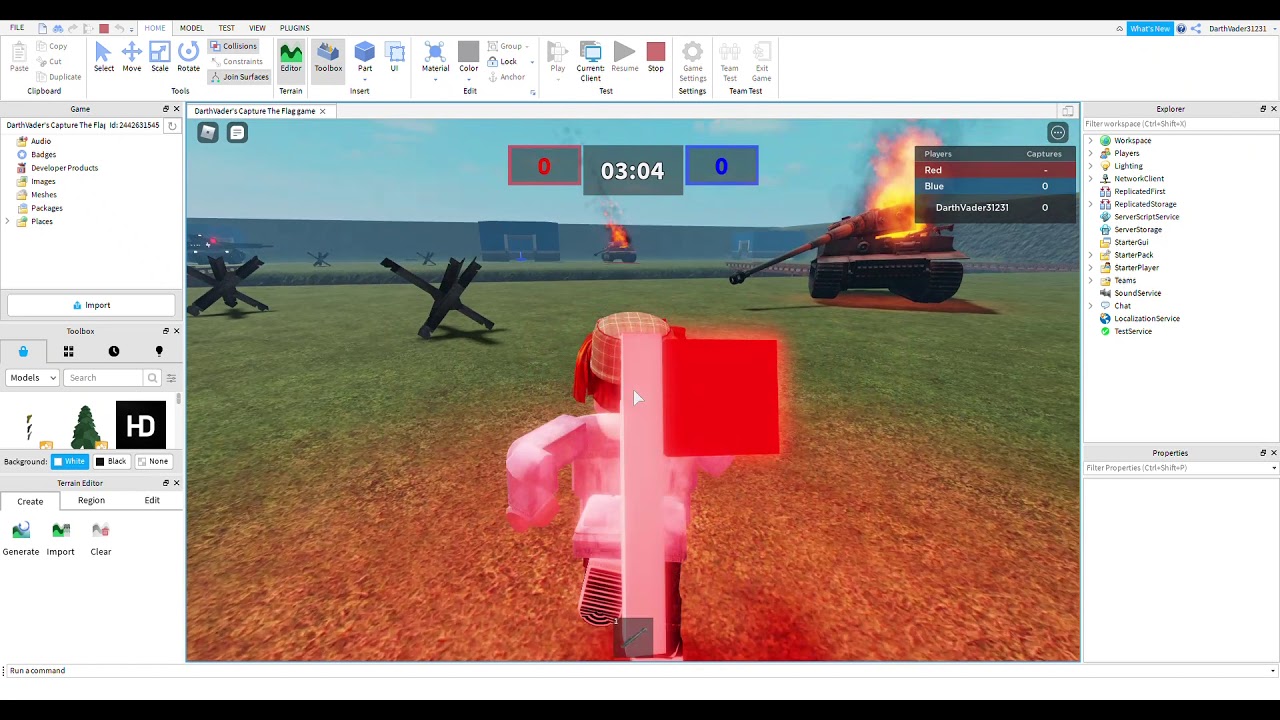Expand the Players node in Explorer
Image resolution: width=1280 pixels, height=720 pixels.
click(1091, 154)
